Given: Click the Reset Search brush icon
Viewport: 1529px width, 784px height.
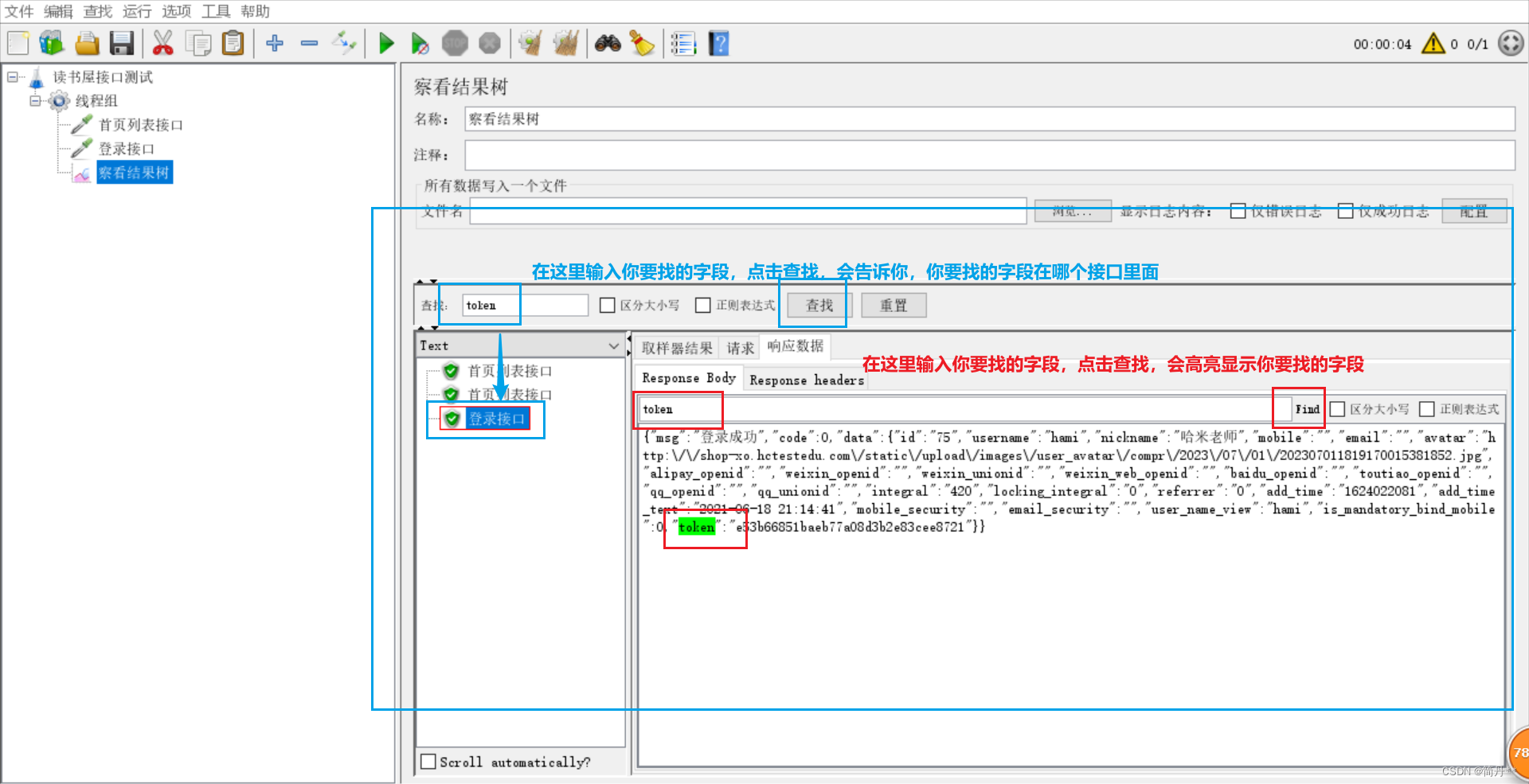Looking at the screenshot, I should pyautogui.click(x=642, y=43).
